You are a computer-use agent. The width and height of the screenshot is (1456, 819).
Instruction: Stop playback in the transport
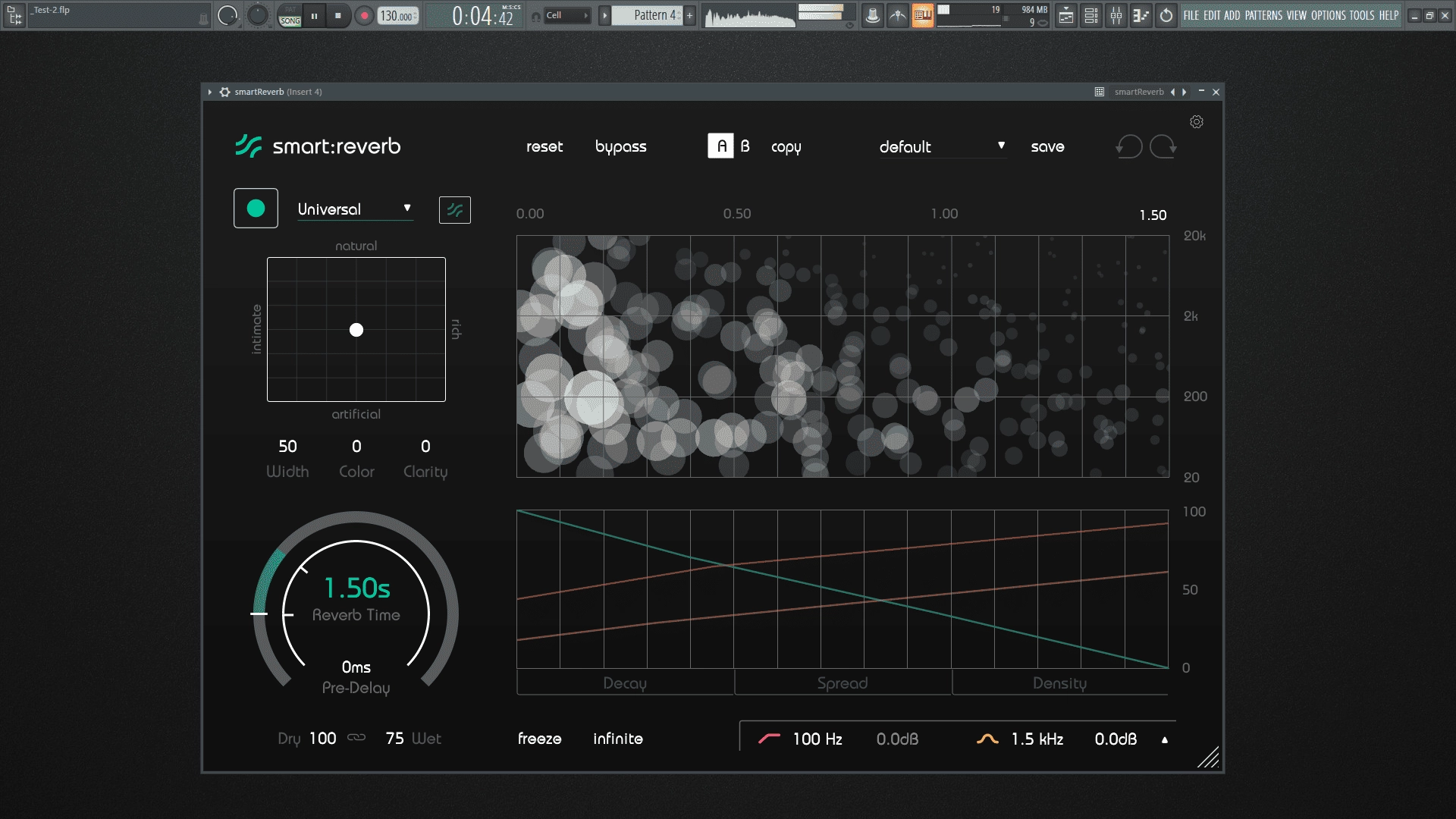point(338,15)
